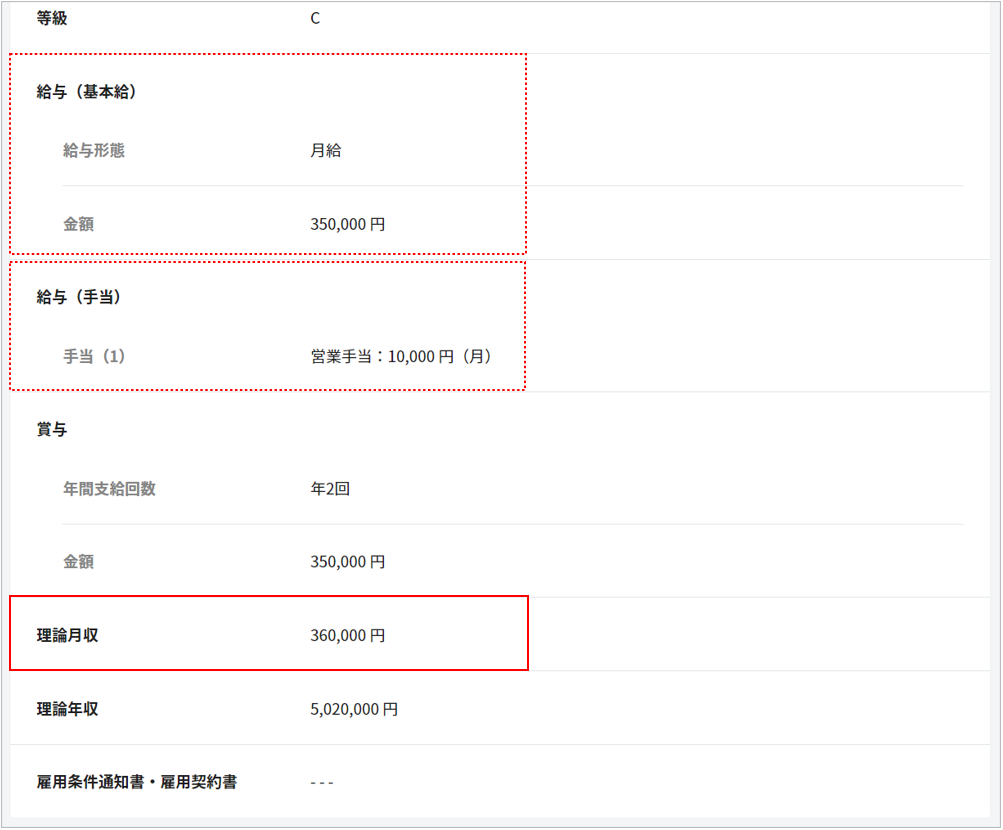This screenshot has height=830, width=1003.
Task: Select the 350,000円 bonus amount
Action: [348, 562]
